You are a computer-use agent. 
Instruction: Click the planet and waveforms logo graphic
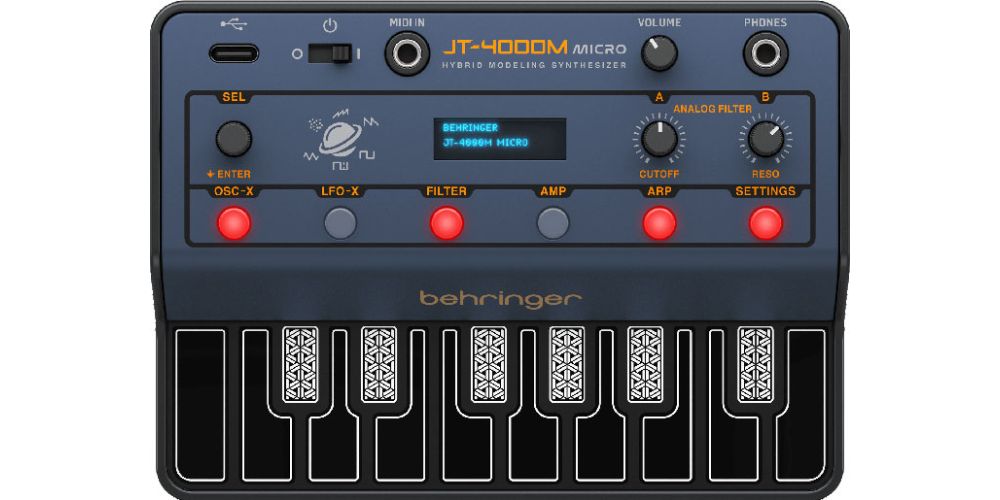(340, 139)
